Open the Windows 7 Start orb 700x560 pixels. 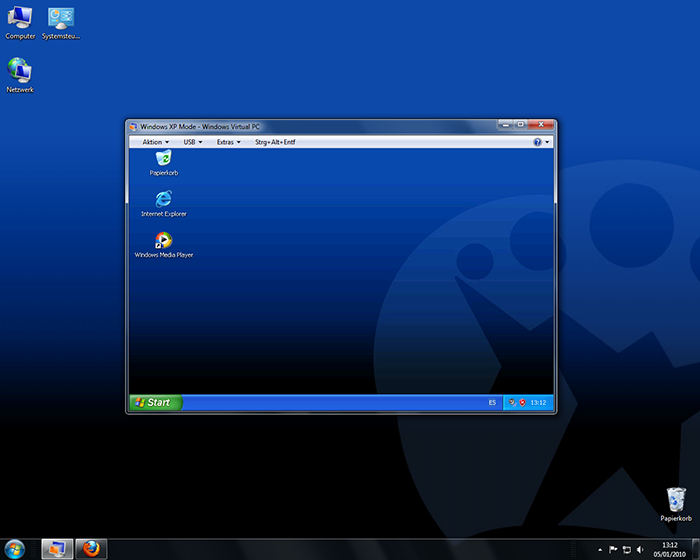pyautogui.click(x=14, y=549)
